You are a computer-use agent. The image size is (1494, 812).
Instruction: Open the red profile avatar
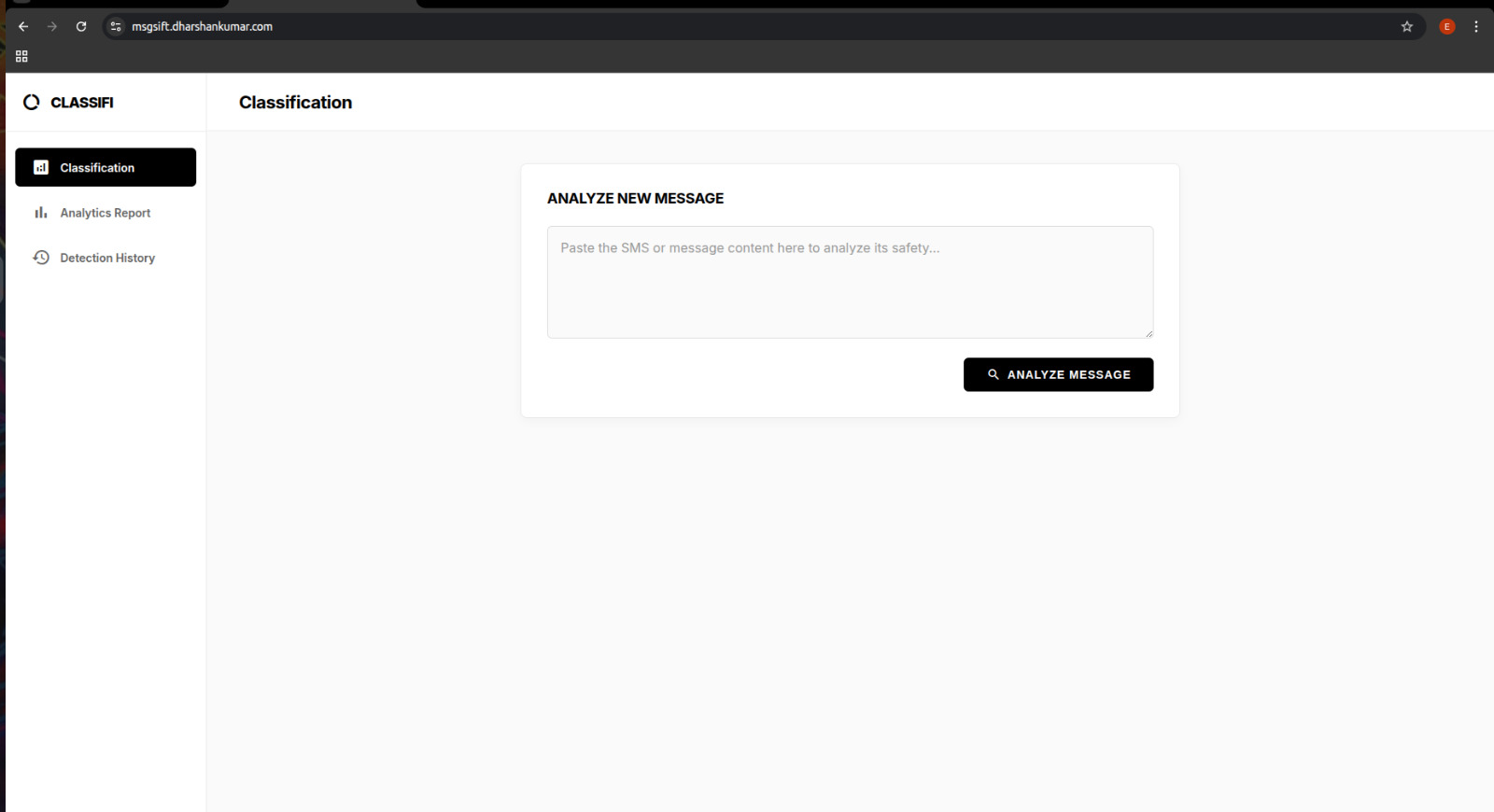pyautogui.click(x=1447, y=26)
